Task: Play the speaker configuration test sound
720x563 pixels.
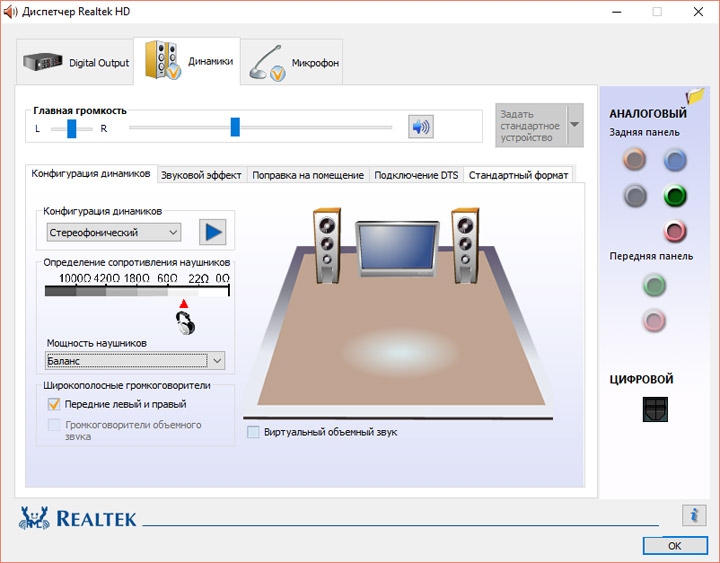Action: (213, 232)
